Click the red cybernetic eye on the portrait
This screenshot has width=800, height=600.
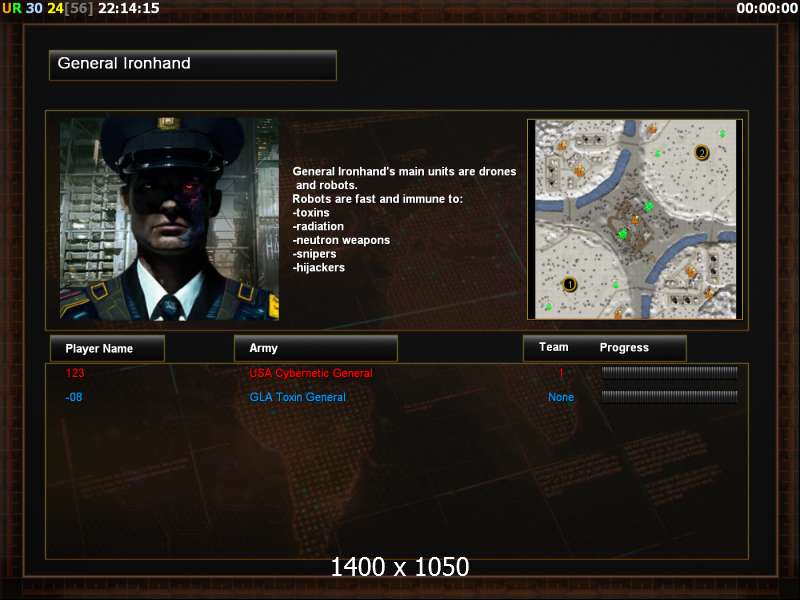tap(188, 188)
